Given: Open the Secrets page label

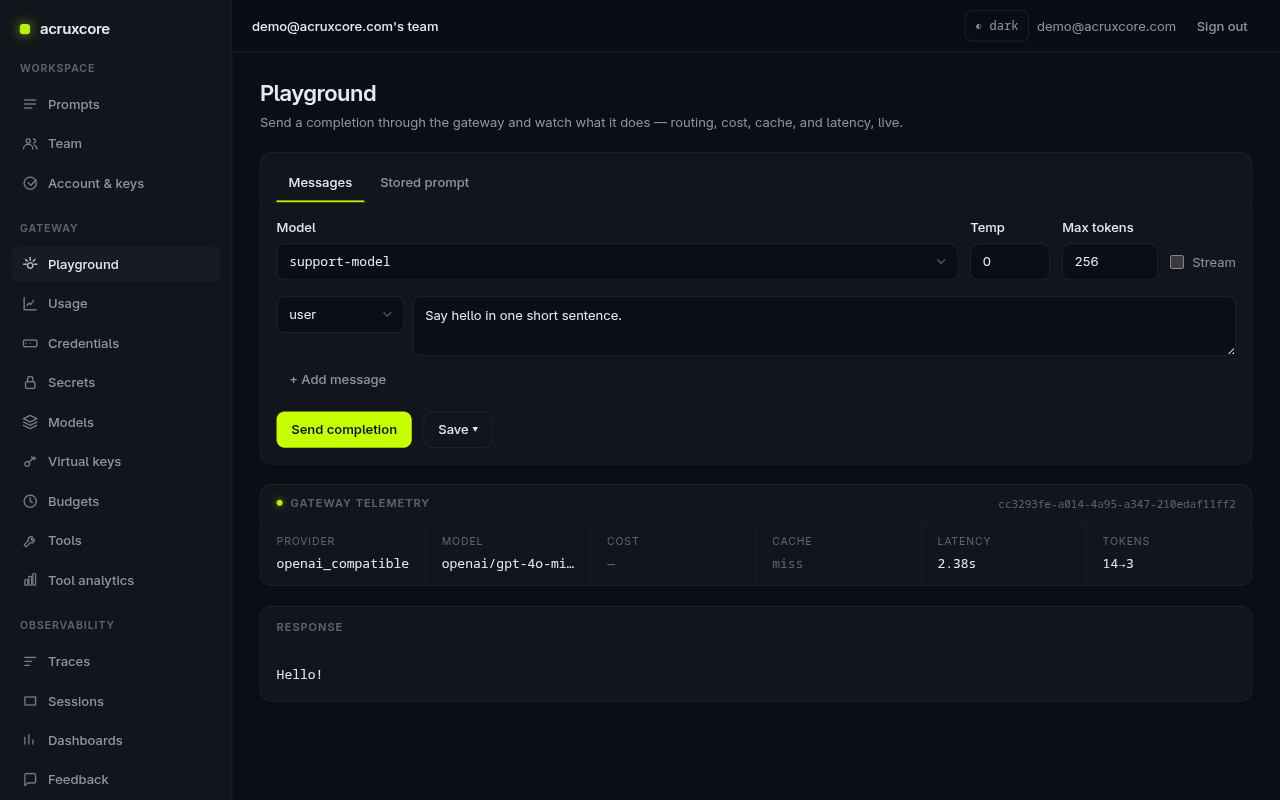Looking at the screenshot, I should click(72, 382).
